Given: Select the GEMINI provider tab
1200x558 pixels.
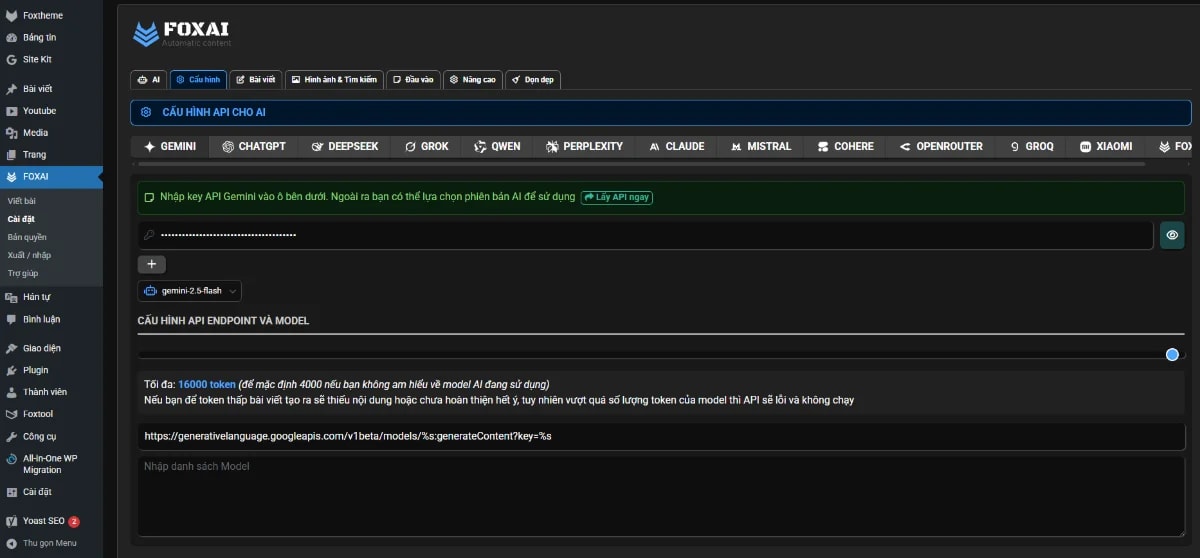Looking at the screenshot, I should (169, 146).
